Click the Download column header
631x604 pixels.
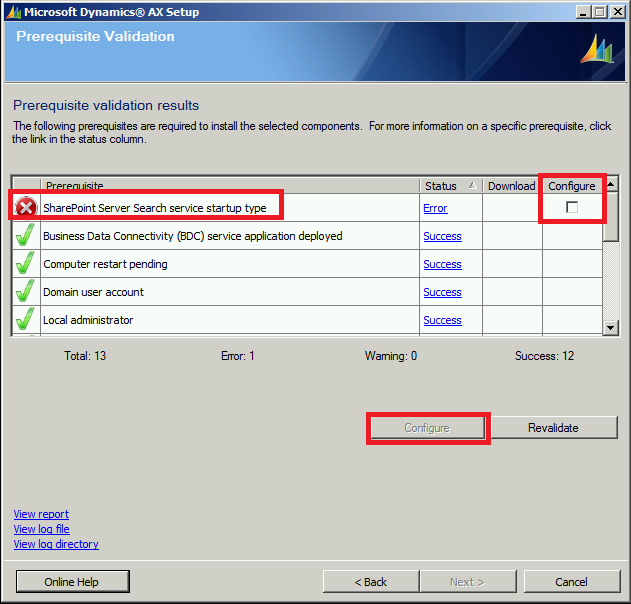[x=512, y=186]
